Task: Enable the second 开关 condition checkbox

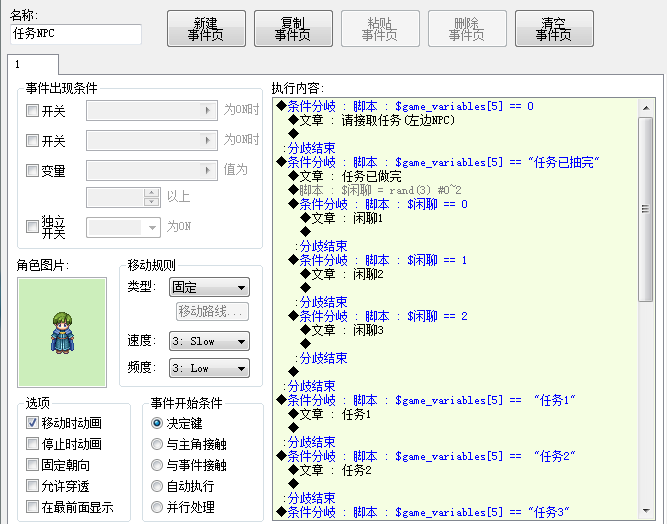Action: point(32,140)
